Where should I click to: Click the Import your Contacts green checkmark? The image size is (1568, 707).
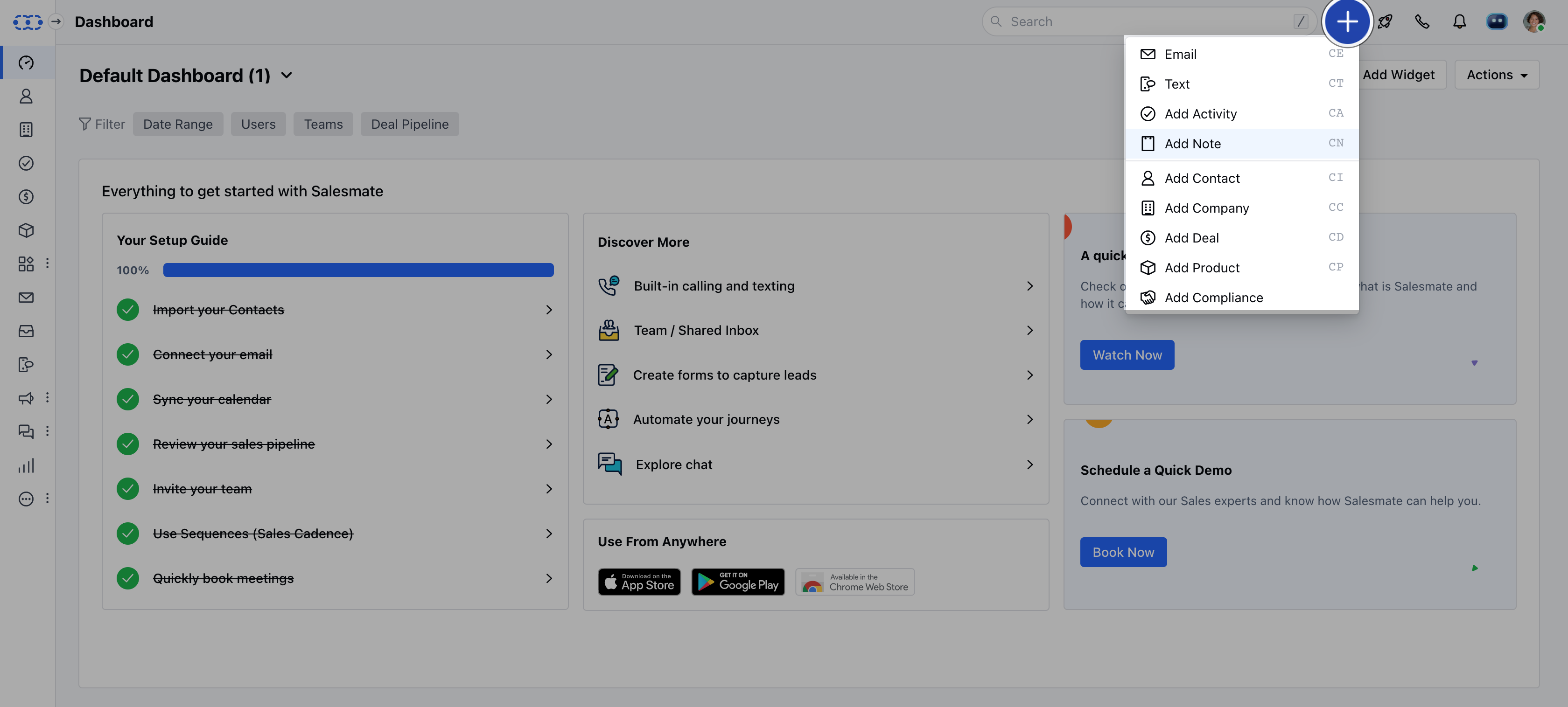128,310
